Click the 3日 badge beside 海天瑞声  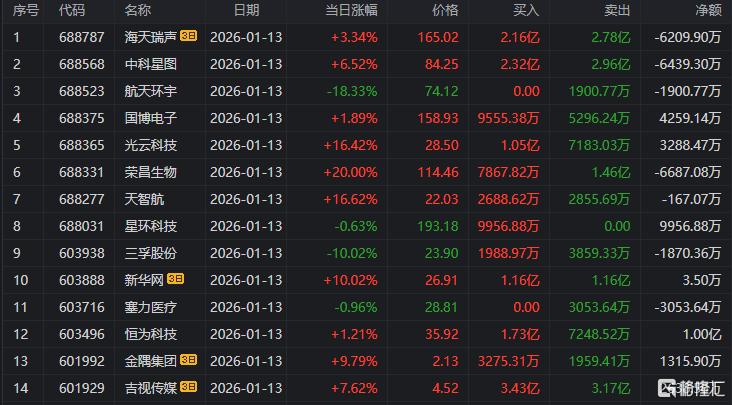tap(188, 36)
